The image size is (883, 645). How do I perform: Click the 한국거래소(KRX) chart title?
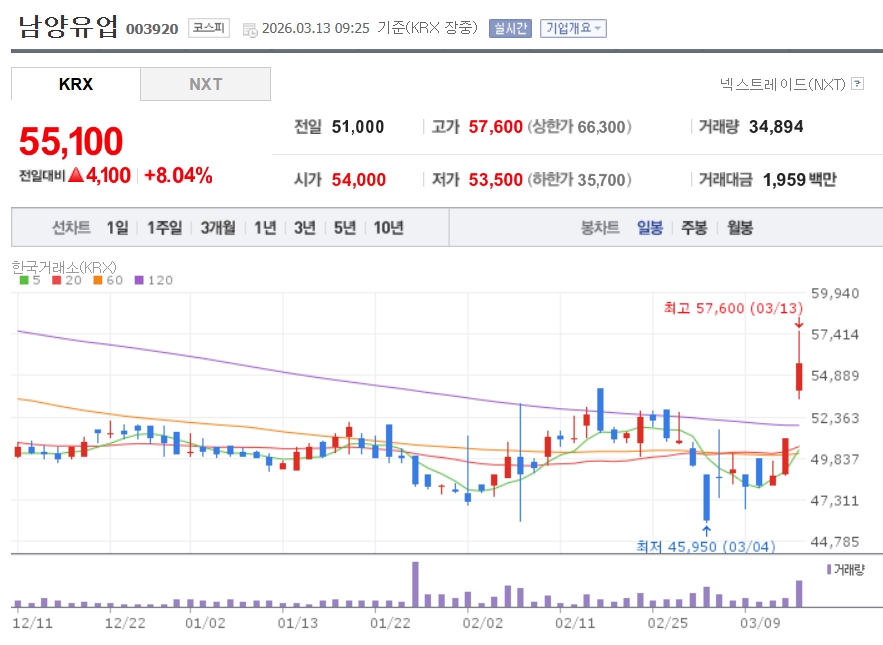click(64, 266)
